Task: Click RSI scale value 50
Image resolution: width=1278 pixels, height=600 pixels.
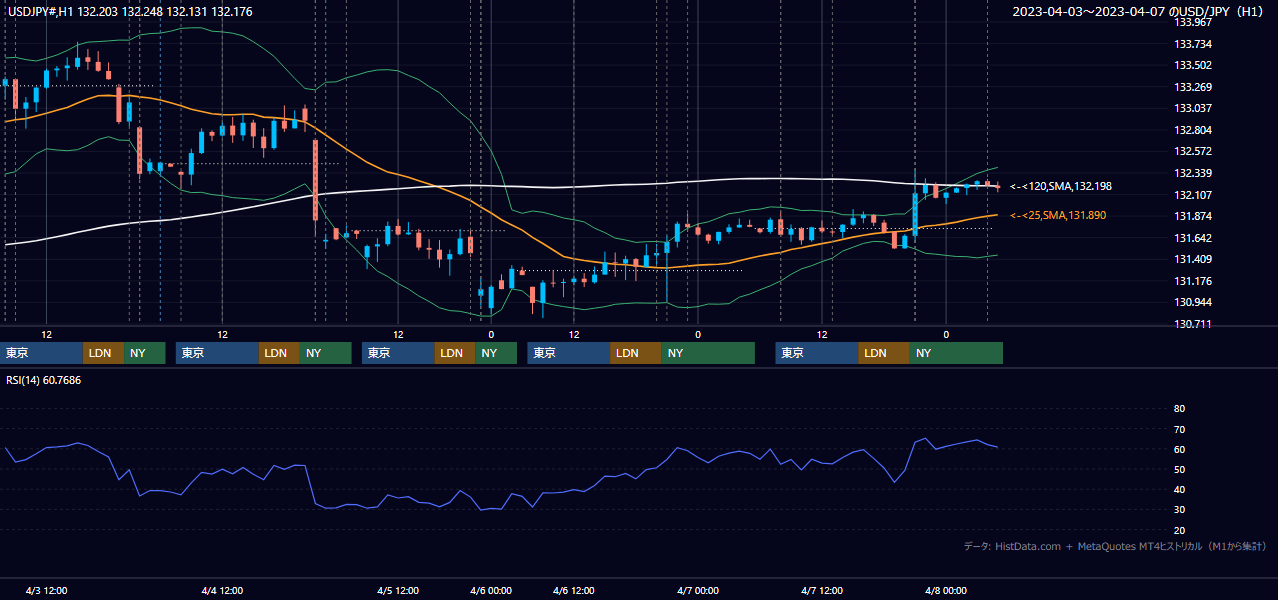Action: (x=1179, y=469)
